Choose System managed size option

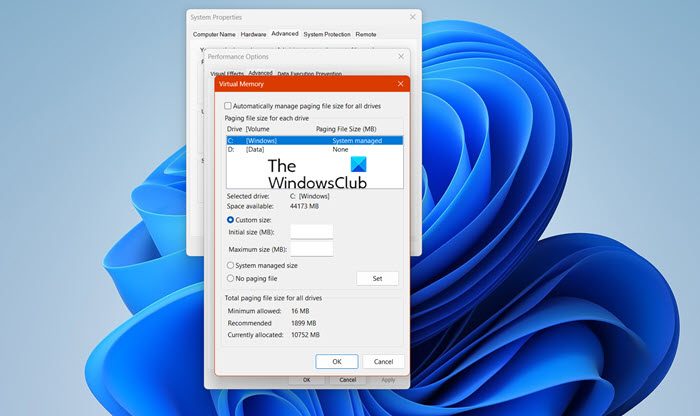coord(230,265)
